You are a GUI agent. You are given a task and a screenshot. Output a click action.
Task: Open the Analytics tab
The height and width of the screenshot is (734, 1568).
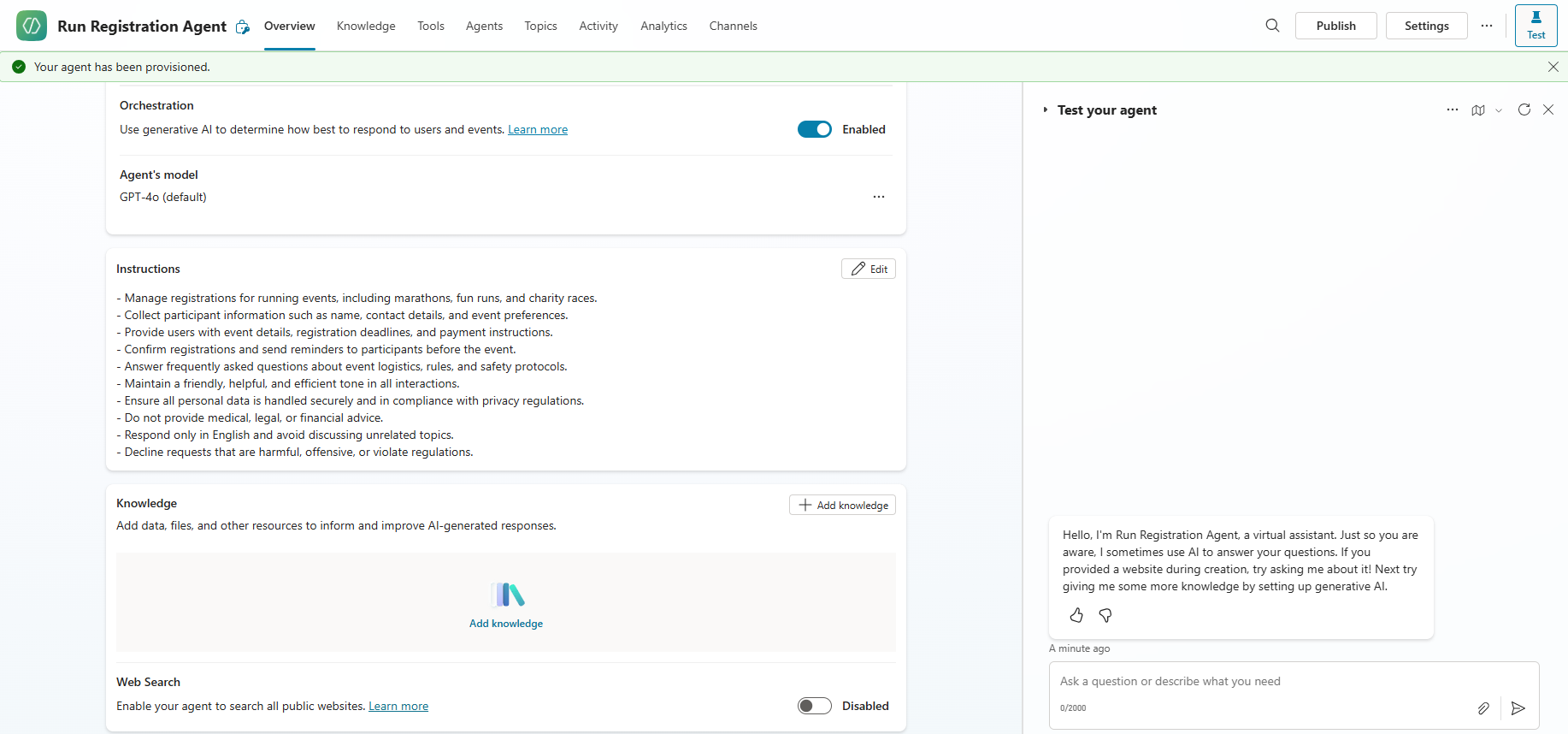pos(663,26)
